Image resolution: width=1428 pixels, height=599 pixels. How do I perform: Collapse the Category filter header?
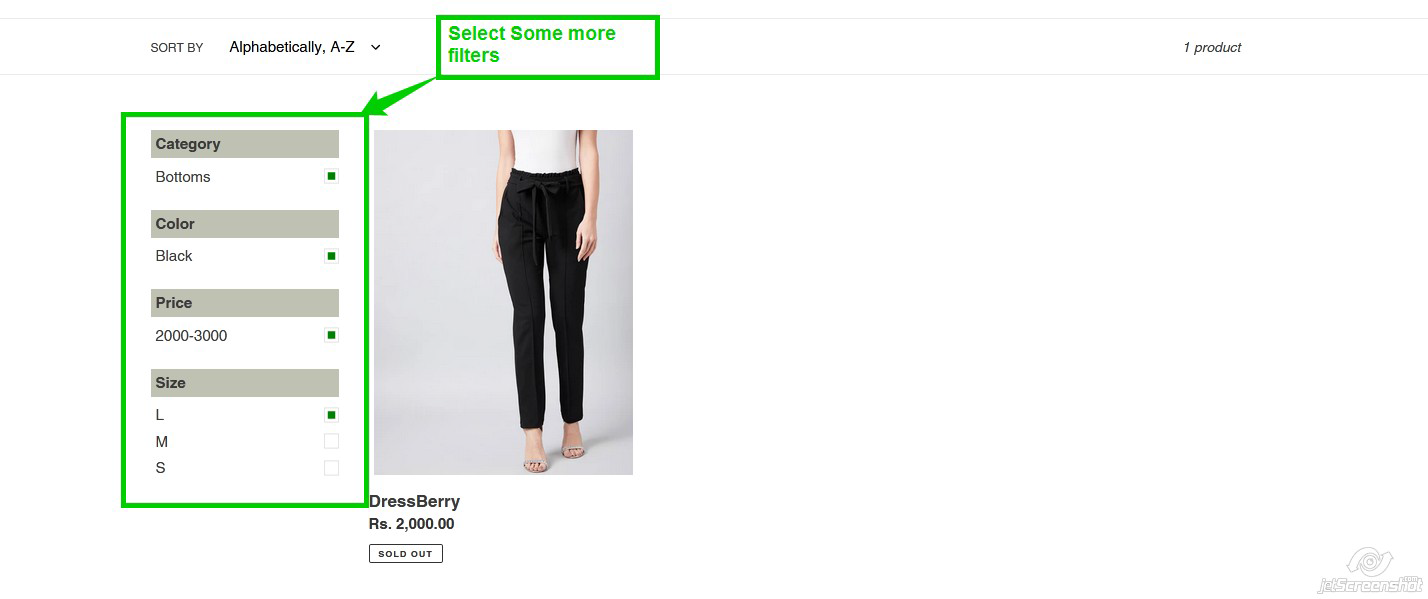click(245, 144)
